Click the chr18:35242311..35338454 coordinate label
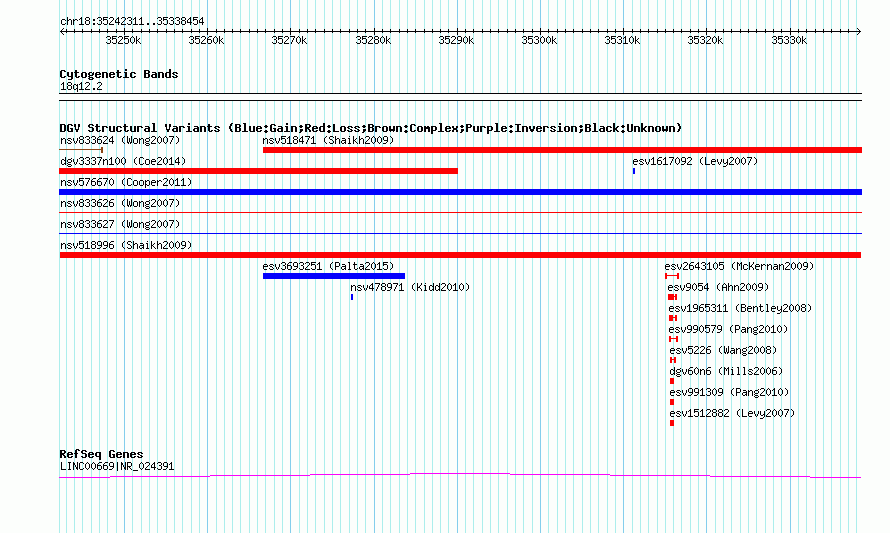Screen dimensions: 890x533 [132, 22]
